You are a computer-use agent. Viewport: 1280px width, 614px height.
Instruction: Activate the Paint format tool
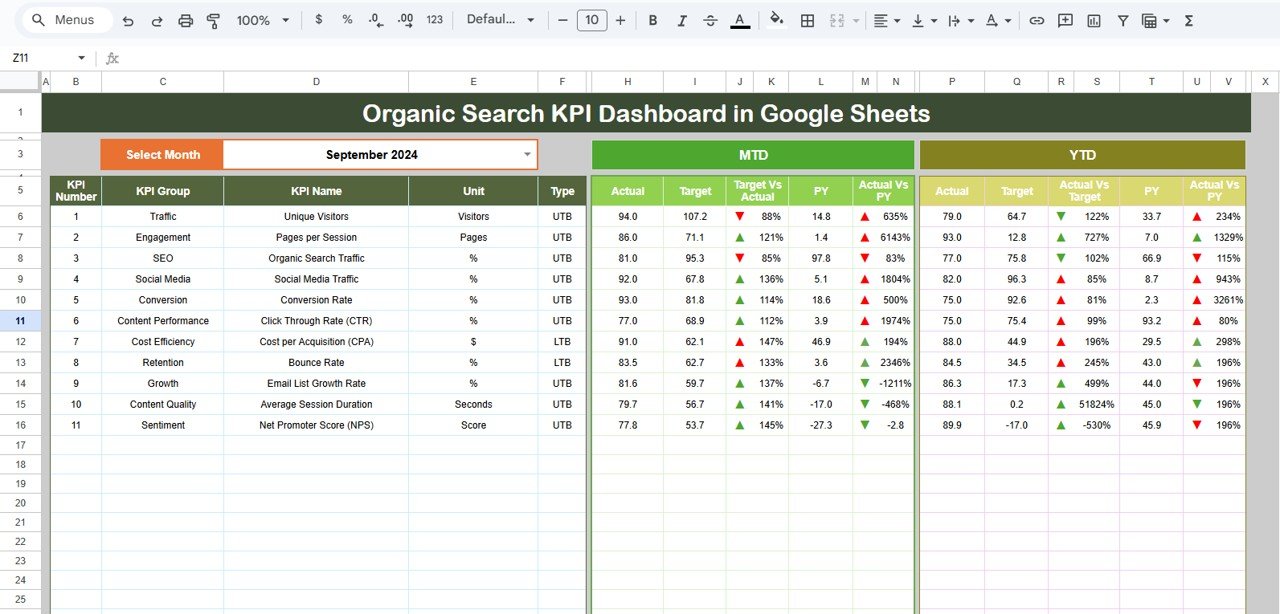213,19
